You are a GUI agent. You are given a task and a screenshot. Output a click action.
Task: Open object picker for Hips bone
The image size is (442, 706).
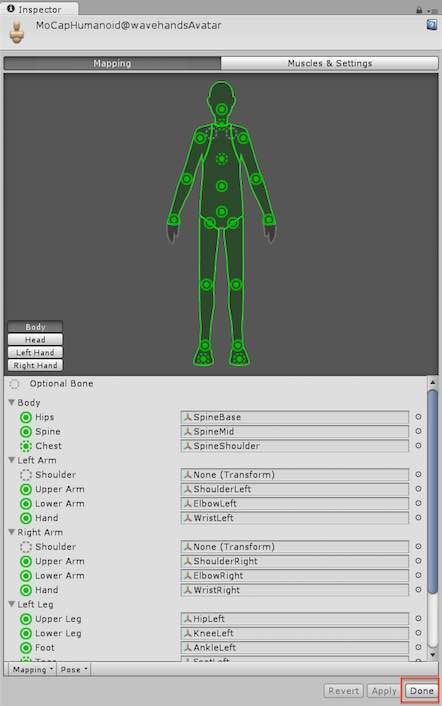pyautogui.click(x=418, y=417)
